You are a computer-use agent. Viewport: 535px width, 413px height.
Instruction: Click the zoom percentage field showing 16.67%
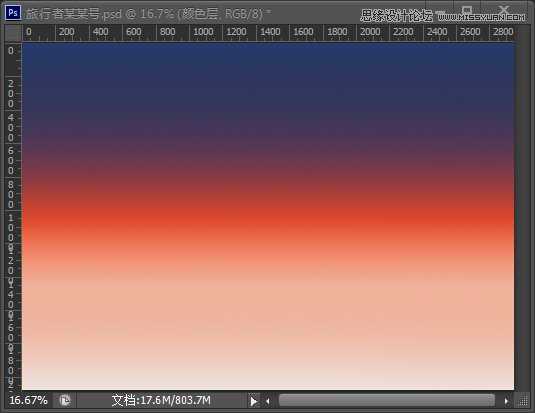[28, 400]
